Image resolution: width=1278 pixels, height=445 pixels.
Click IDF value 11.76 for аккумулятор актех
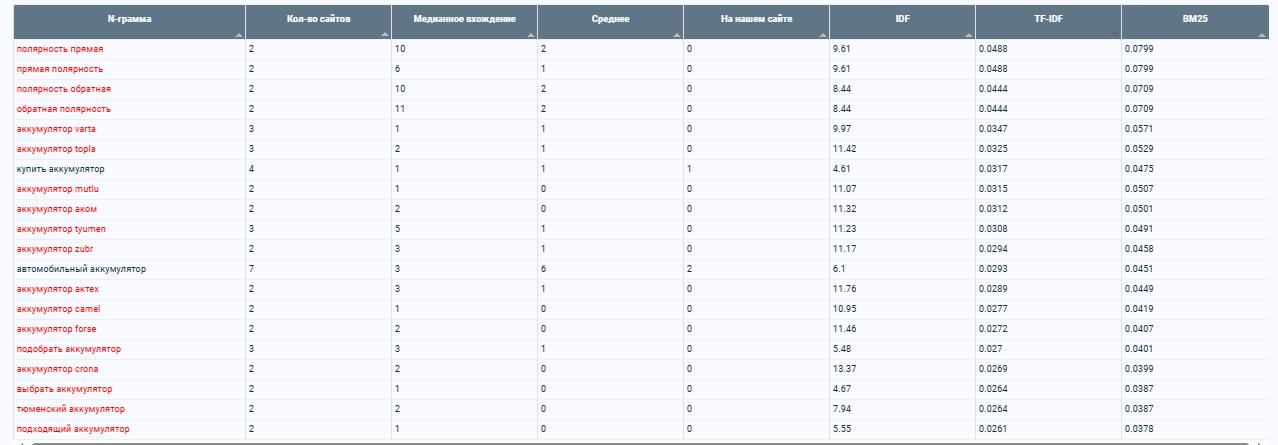click(843, 289)
